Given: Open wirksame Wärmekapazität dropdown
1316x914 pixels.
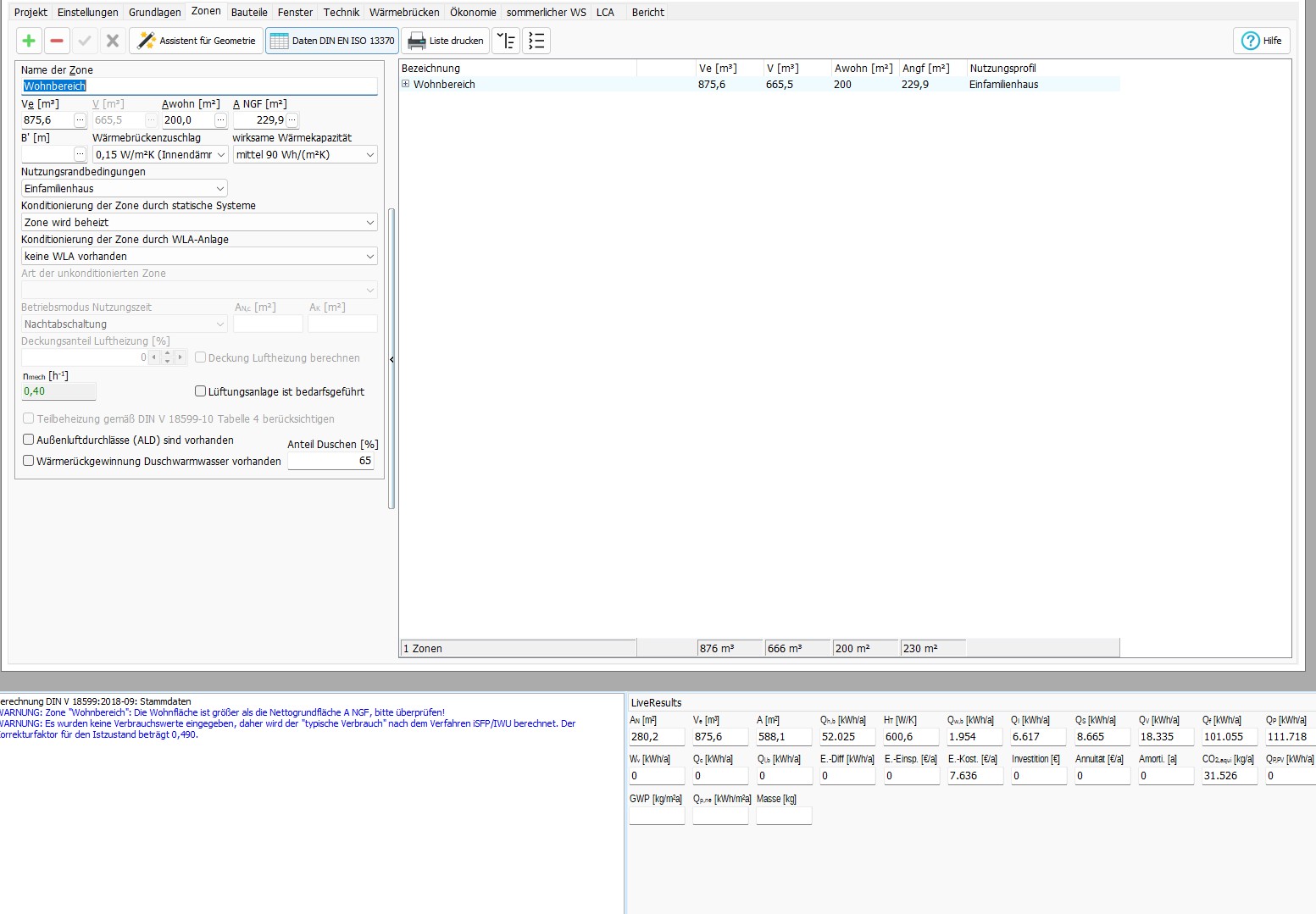Looking at the screenshot, I should [304, 155].
